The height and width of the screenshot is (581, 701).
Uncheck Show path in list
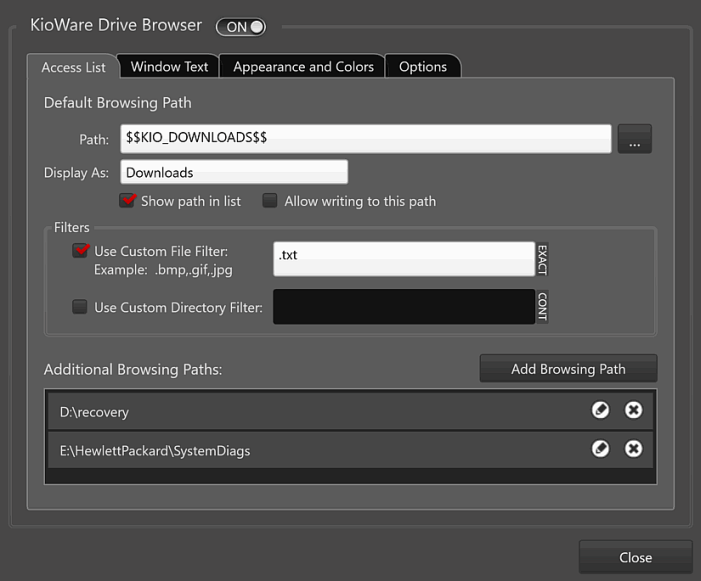click(127, 200)
